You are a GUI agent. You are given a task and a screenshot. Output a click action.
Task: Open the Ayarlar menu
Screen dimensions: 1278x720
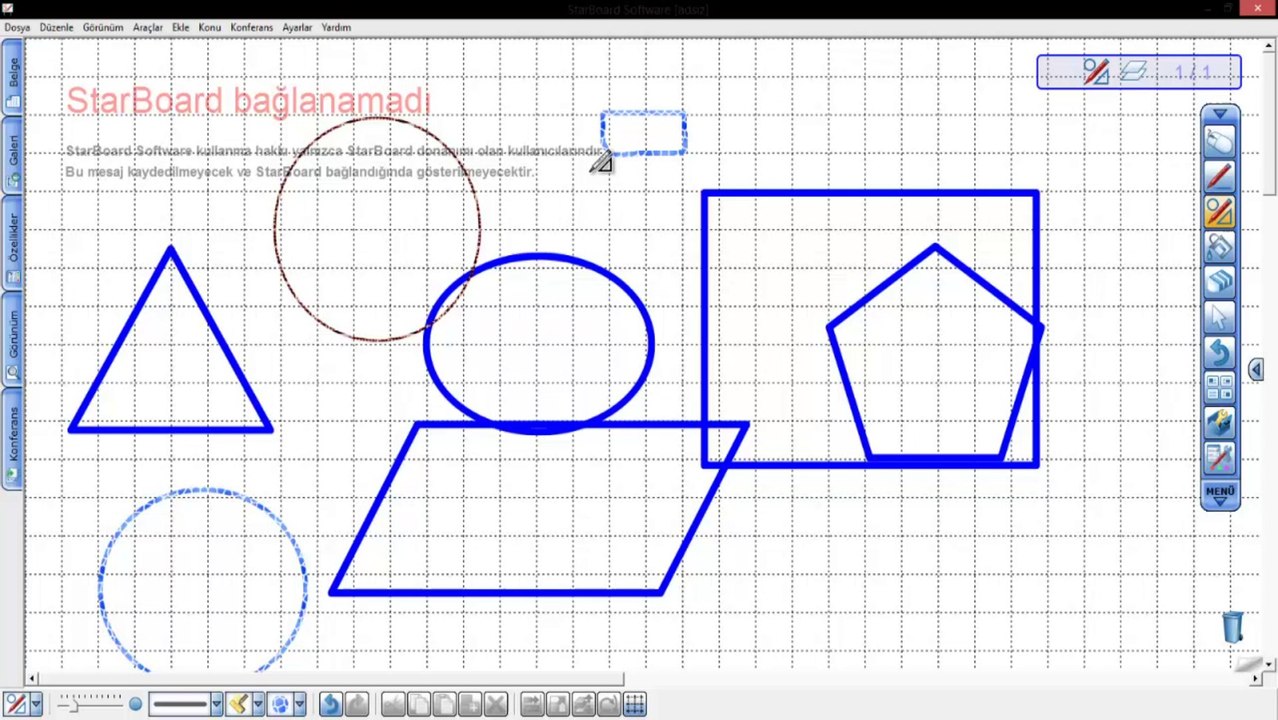(x=297, y=27)
